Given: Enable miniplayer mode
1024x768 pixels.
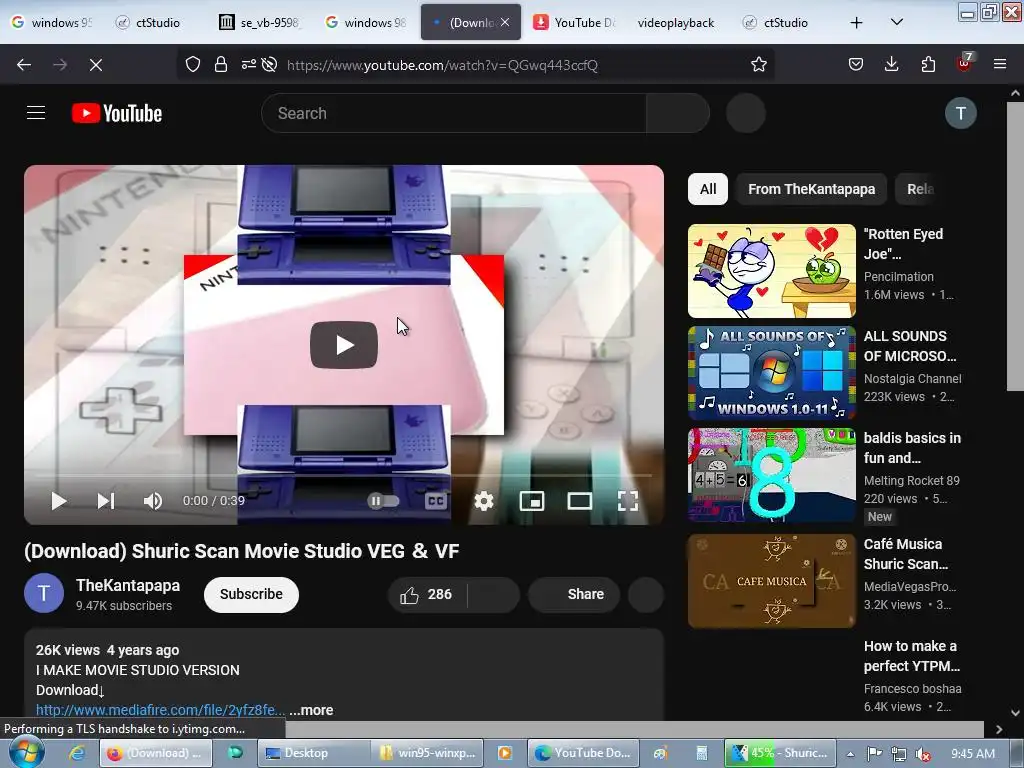Looking at the screenshot, I should click(532, 501).
